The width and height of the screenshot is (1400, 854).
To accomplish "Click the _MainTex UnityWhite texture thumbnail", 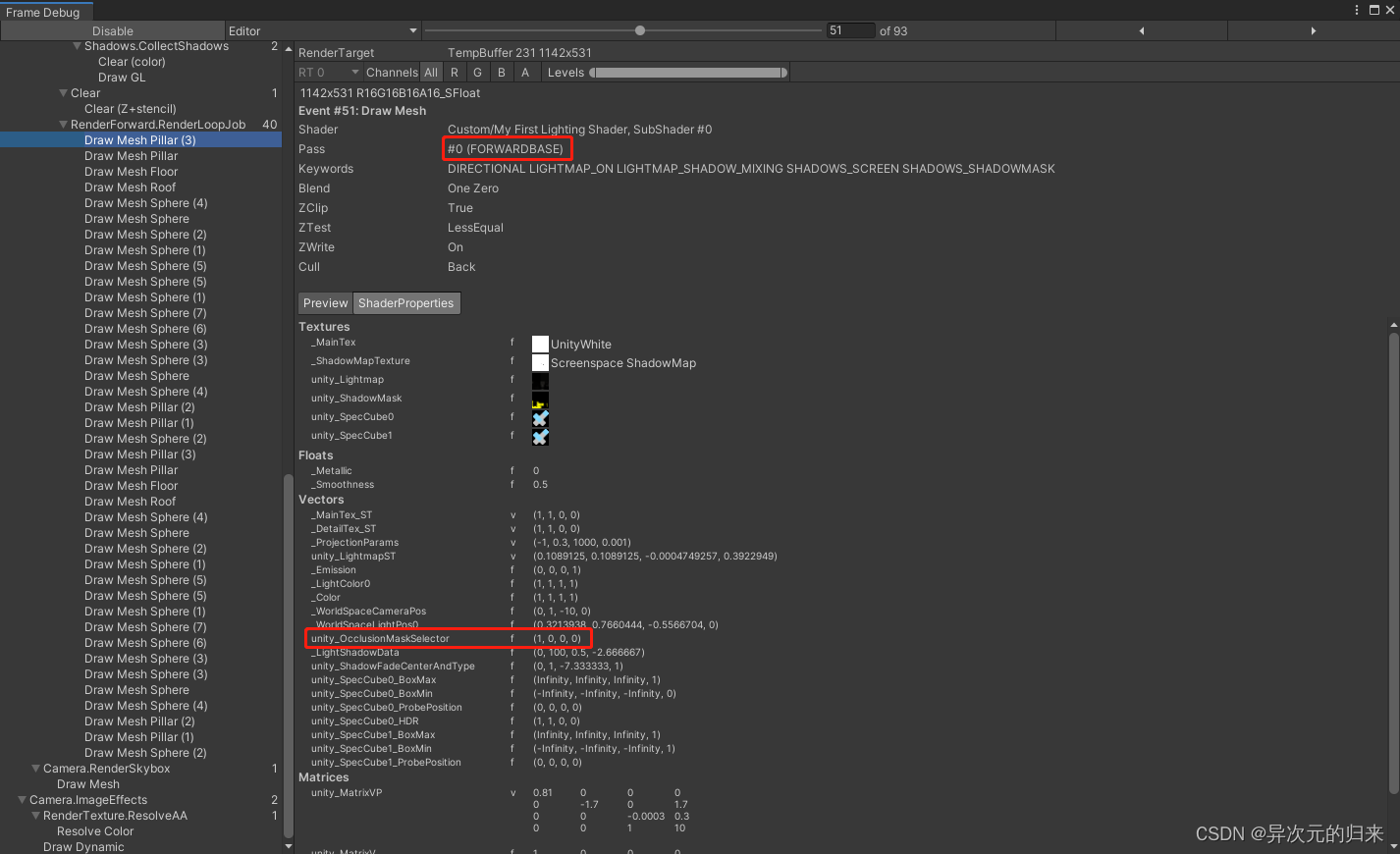I will coord(540,344).
